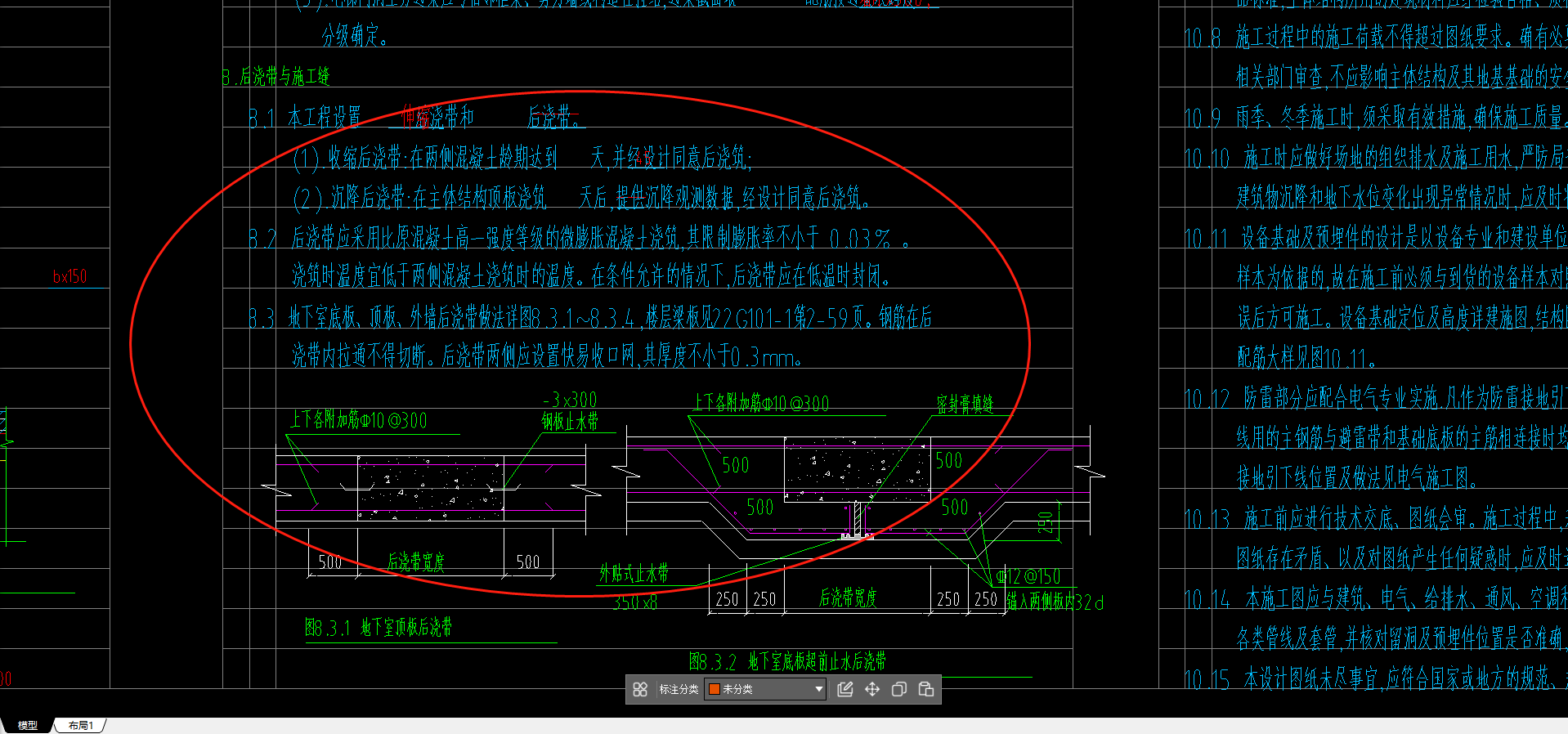The width and height of the screenshot is (1568, 734).
Task: Select the red bx150 text
Action: (70, 276)
